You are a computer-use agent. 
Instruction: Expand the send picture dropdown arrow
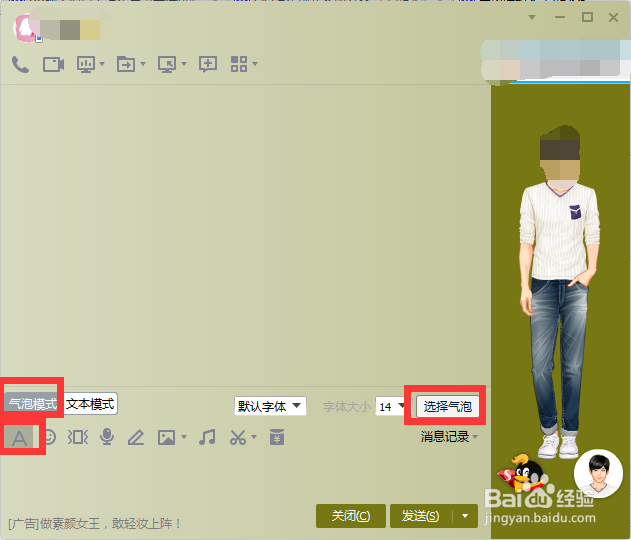pyautogui.click(x=184, y=437)
